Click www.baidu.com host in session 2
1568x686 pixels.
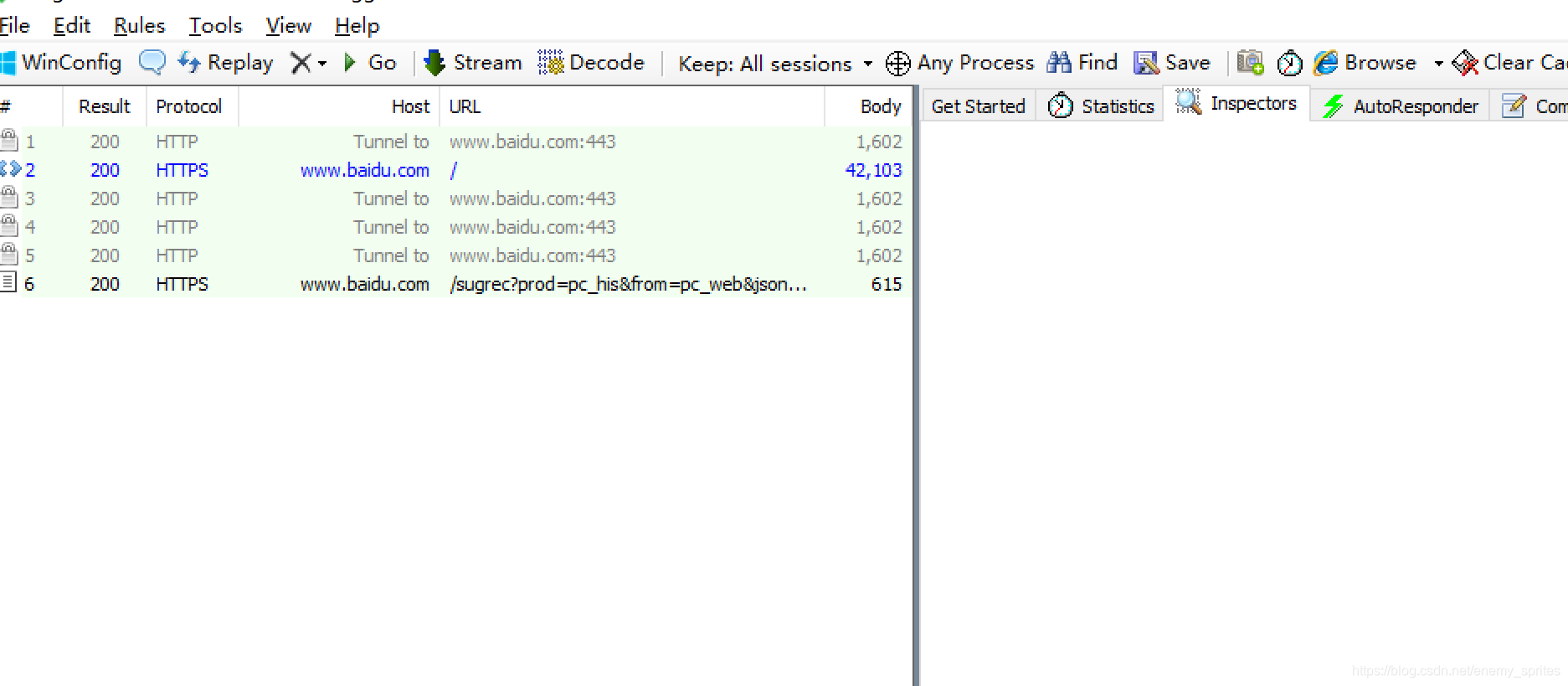tap(365, 170)
